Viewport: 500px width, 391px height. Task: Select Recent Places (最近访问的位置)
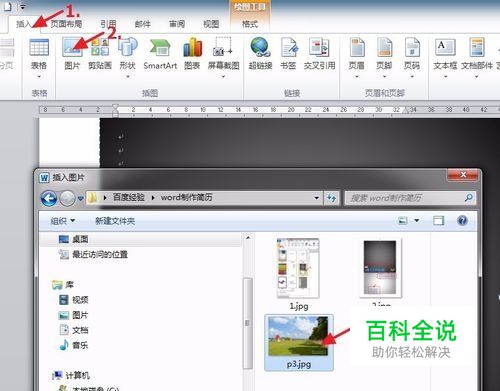tap(93, 254)
